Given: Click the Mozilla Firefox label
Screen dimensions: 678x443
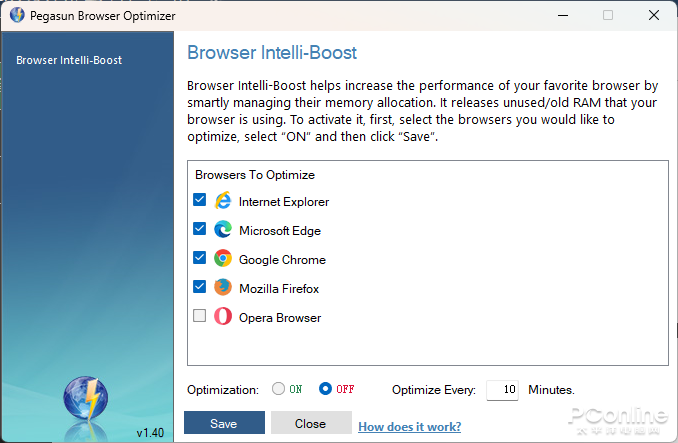Looking at the screenshot, I should pyautogui.click(x=279, y=289).
